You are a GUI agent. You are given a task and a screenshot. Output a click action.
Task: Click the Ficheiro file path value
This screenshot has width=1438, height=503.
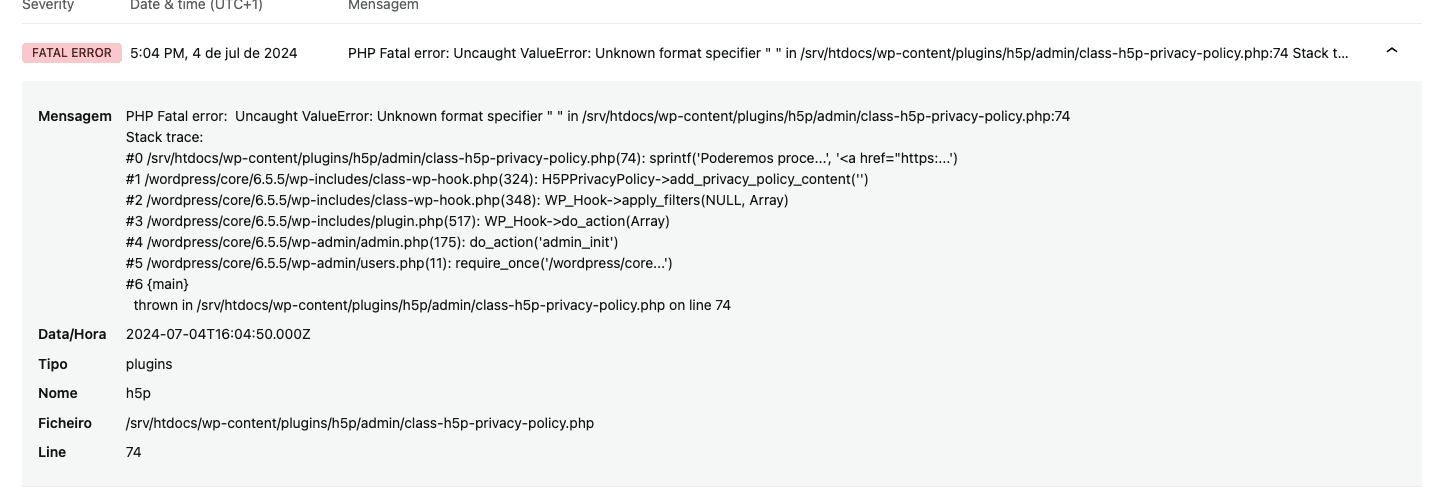click(360, 423)
